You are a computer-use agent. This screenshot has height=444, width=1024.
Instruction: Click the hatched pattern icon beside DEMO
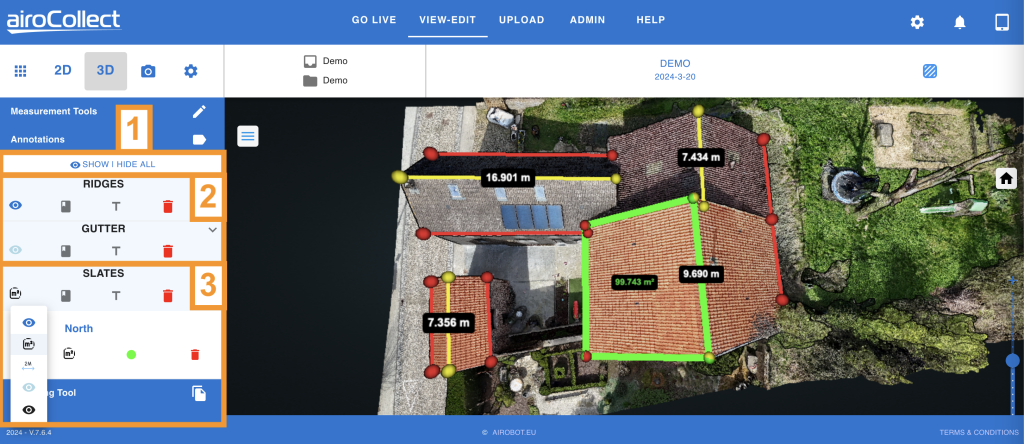click(x=930, y=71)
